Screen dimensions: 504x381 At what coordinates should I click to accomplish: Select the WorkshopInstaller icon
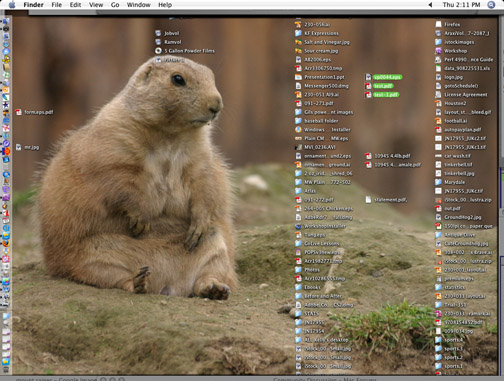point(298,226)
